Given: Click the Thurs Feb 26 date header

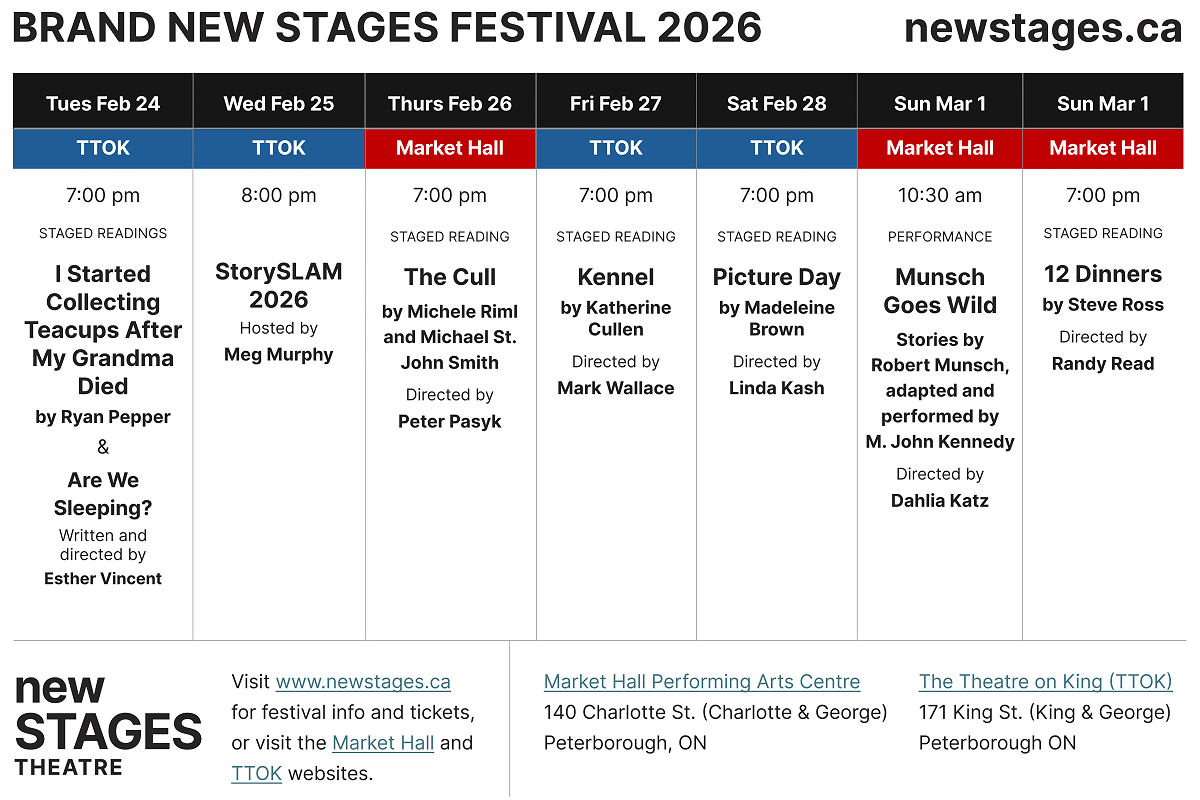Looking at the screenshot, I should (450, 104).
